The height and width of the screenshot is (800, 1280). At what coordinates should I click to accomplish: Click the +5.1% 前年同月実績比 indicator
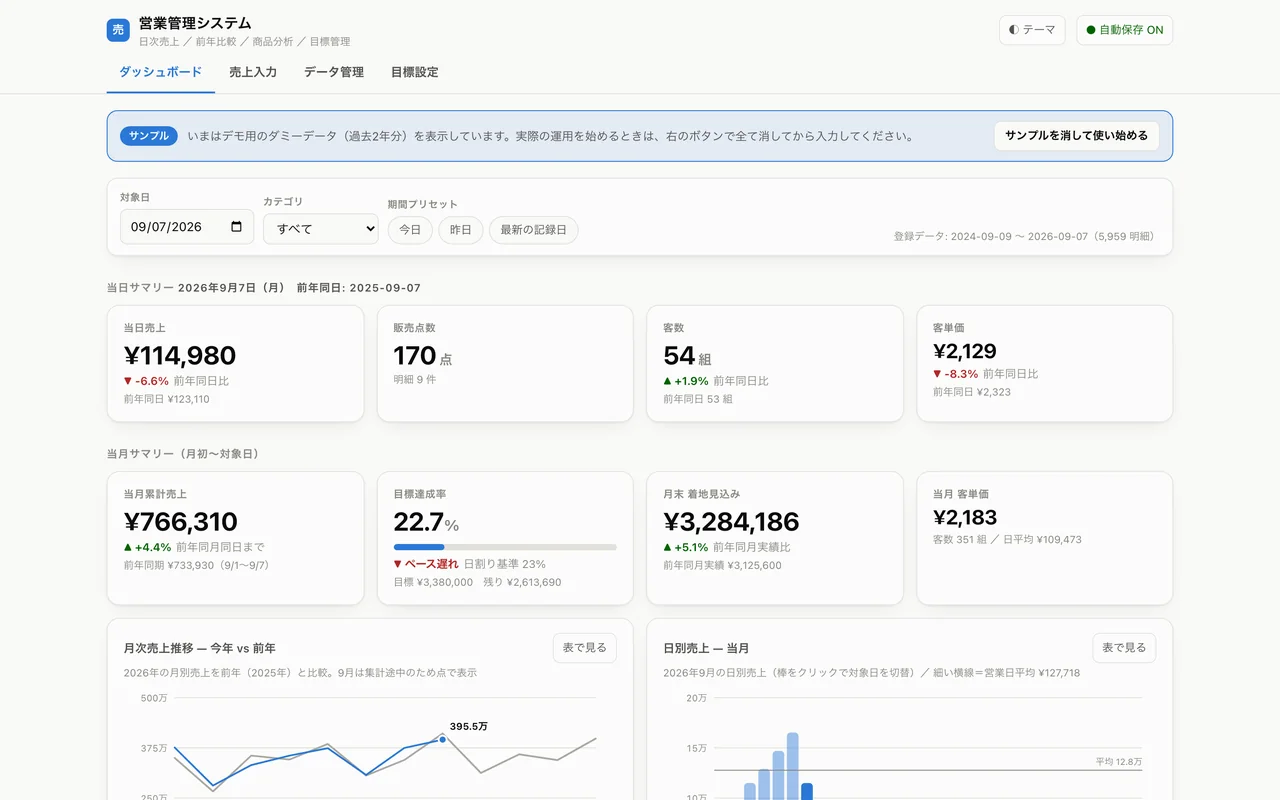pyautogui.click(x=727, y=547)
